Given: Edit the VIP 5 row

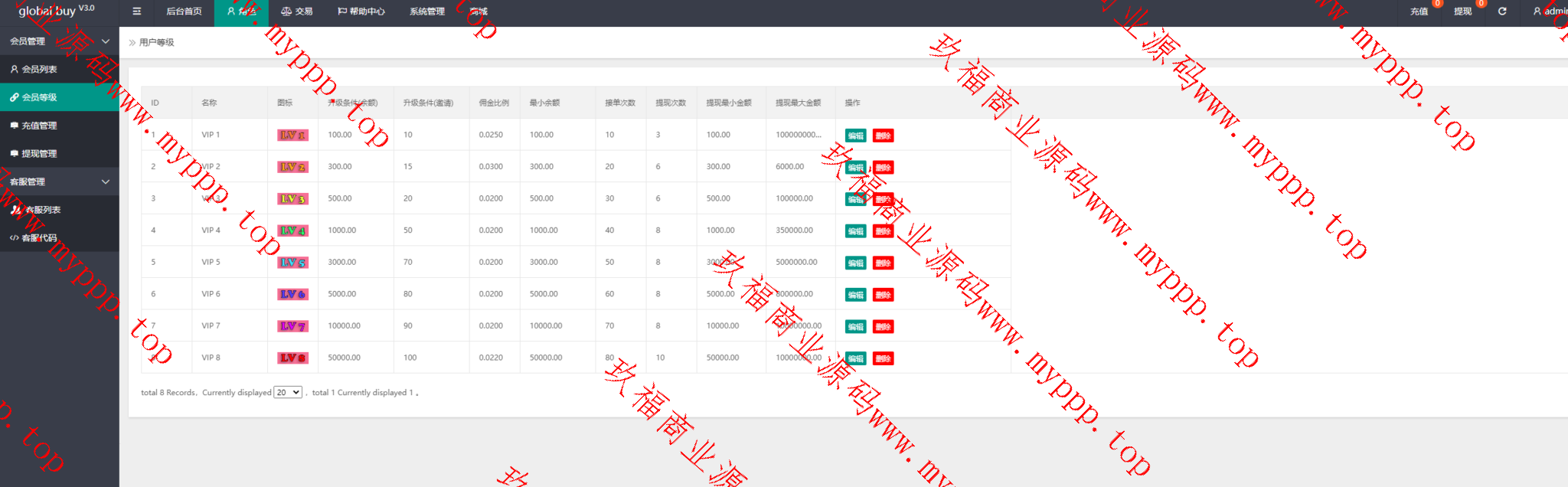Looking at the screenshot, I should [856, 263].
